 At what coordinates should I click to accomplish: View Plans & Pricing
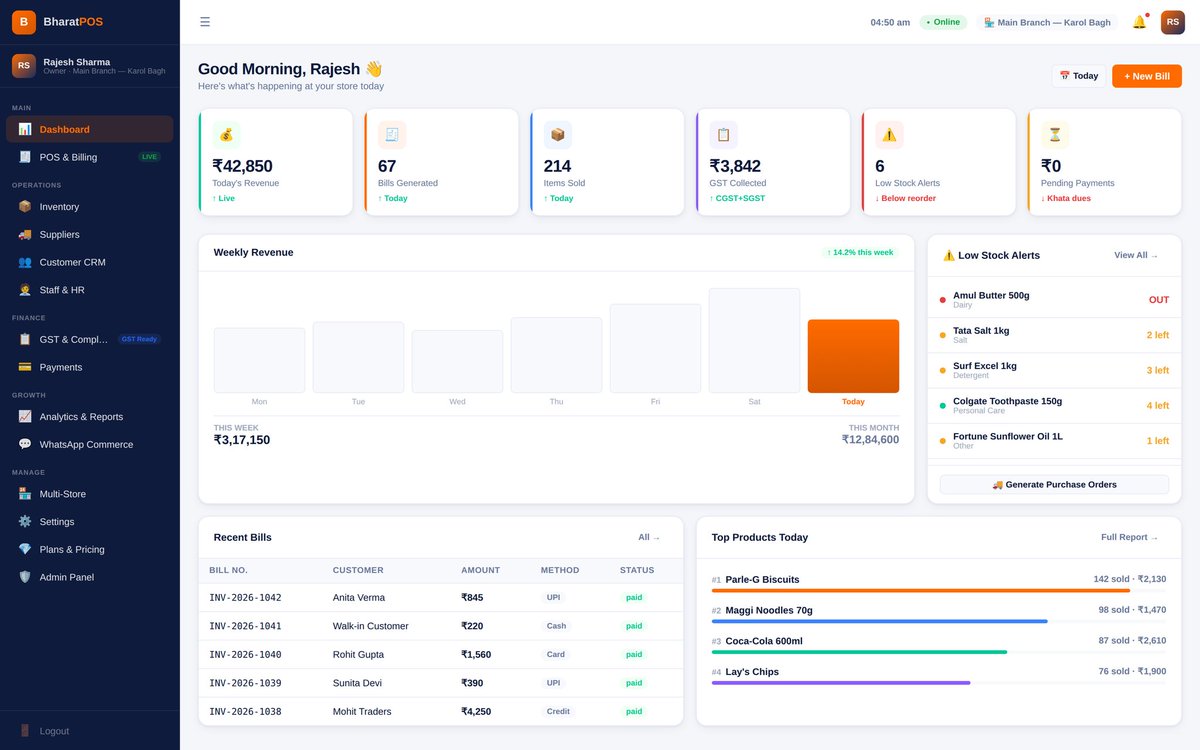click(90, 549)
